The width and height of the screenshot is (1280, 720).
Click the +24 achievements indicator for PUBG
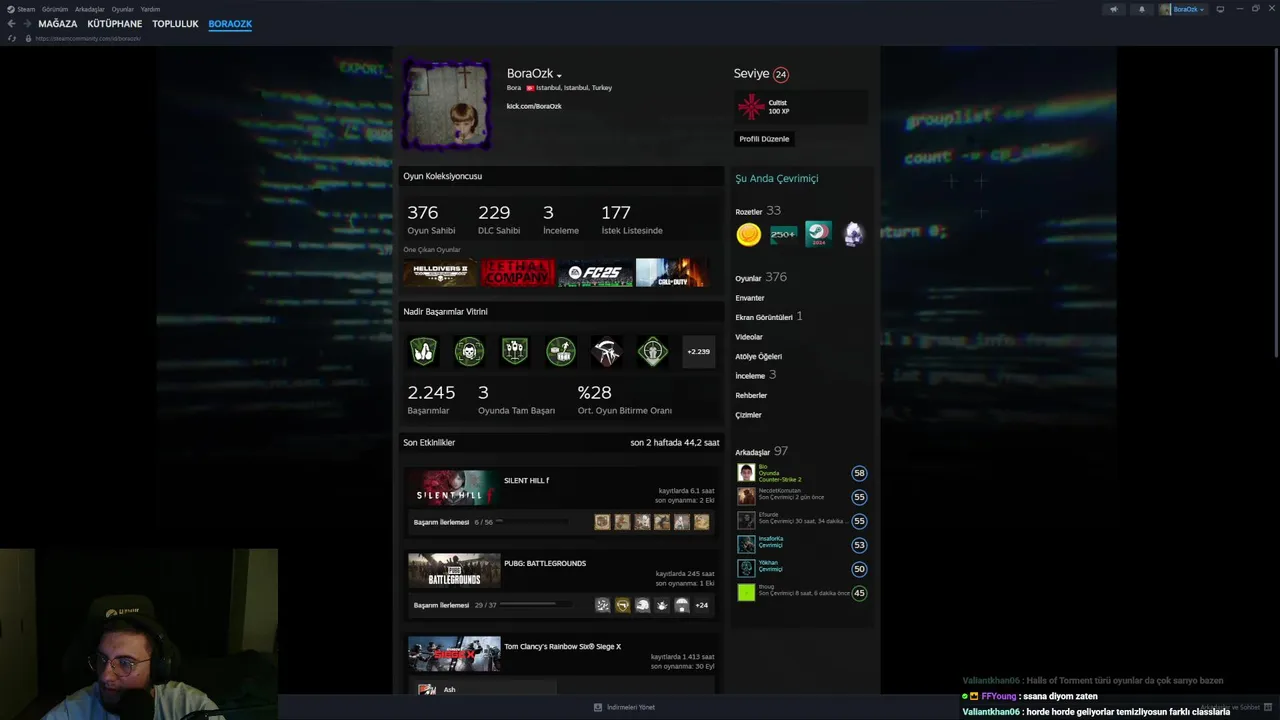click(x=701, y=605)
